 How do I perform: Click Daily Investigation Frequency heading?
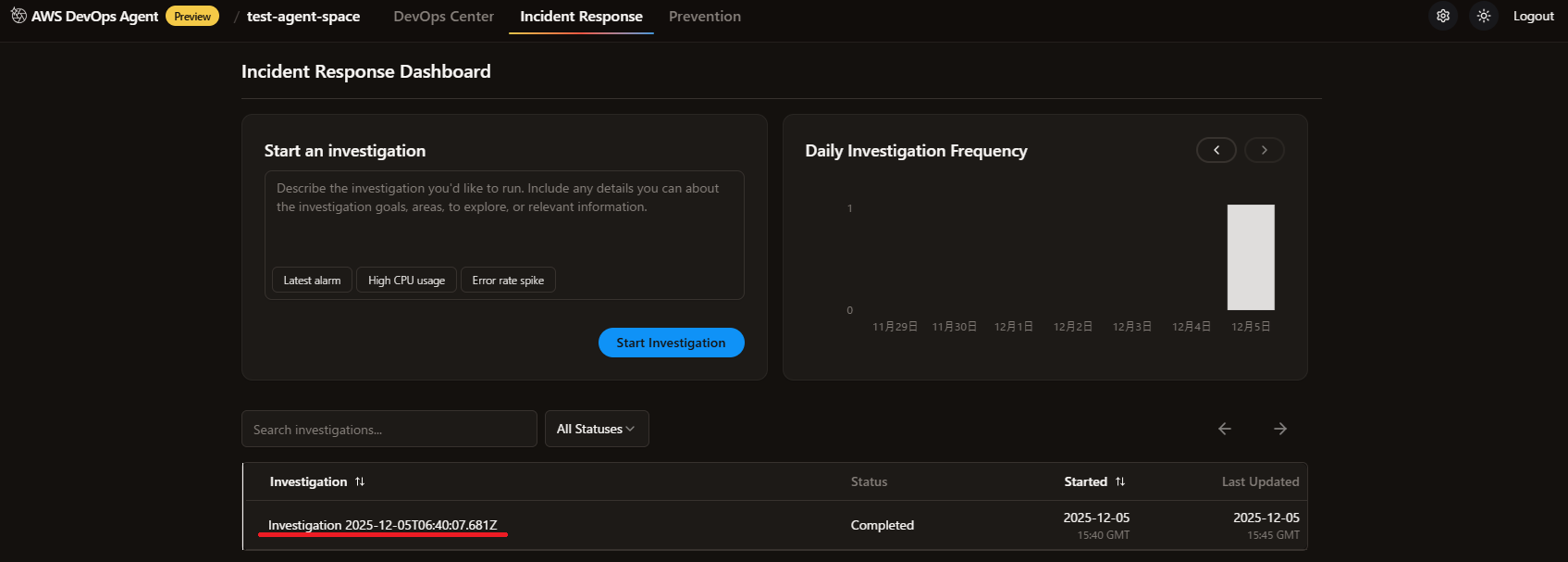(916, 151)
